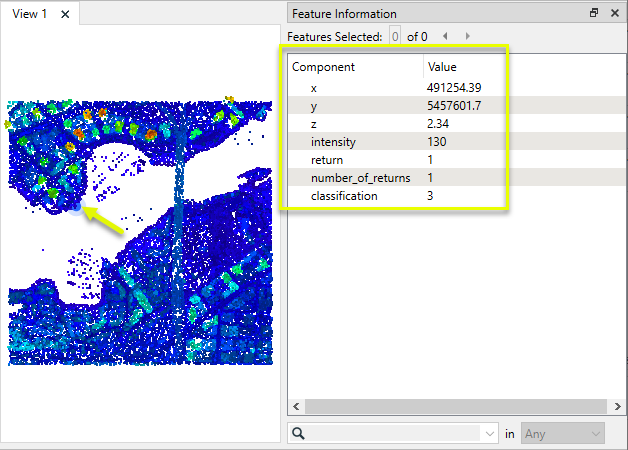628x450 pixels.
Task: Sort by the Component column header
Action: pyautogui.click(x=354, y=67)
